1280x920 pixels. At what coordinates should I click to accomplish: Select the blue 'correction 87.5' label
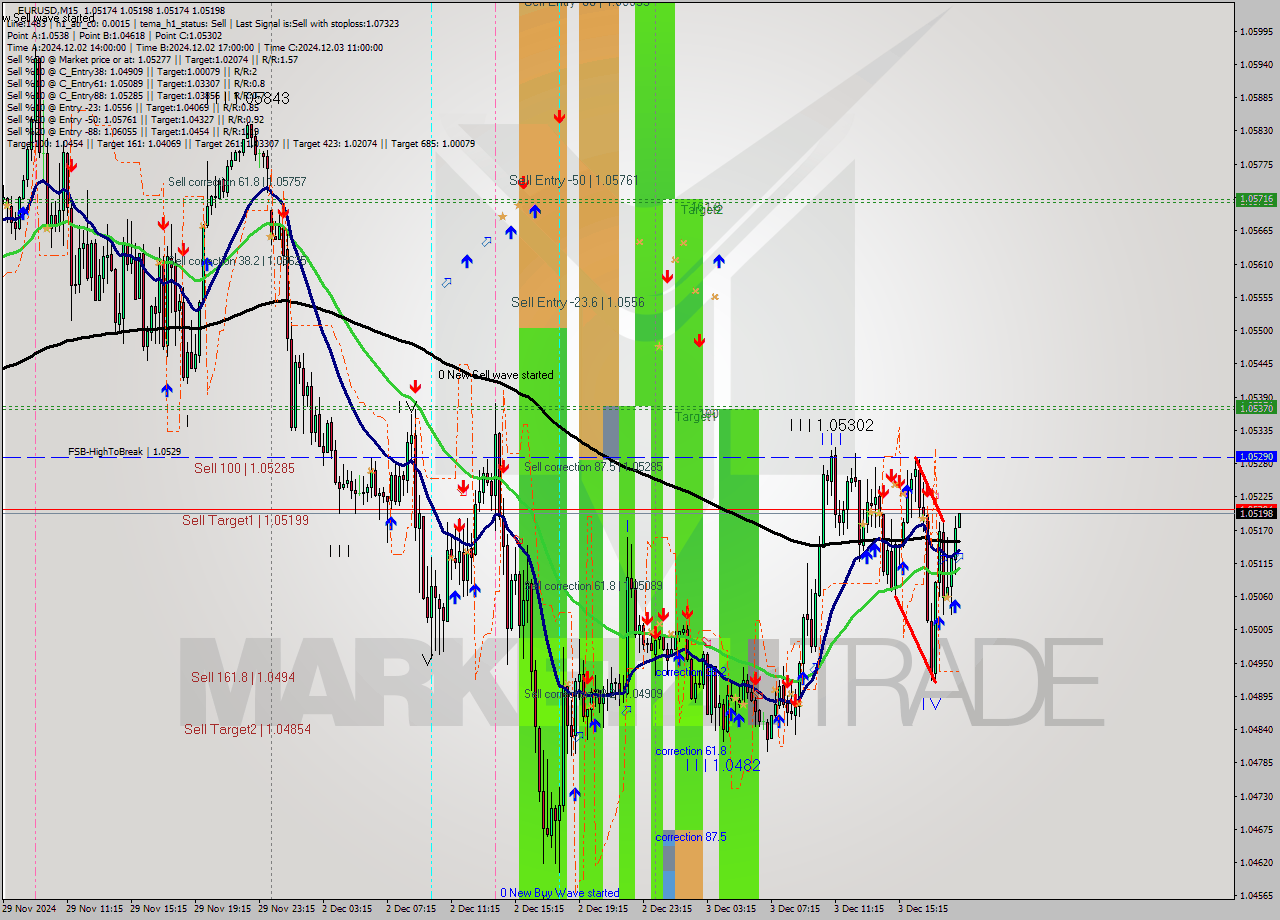tap(691, 837)
